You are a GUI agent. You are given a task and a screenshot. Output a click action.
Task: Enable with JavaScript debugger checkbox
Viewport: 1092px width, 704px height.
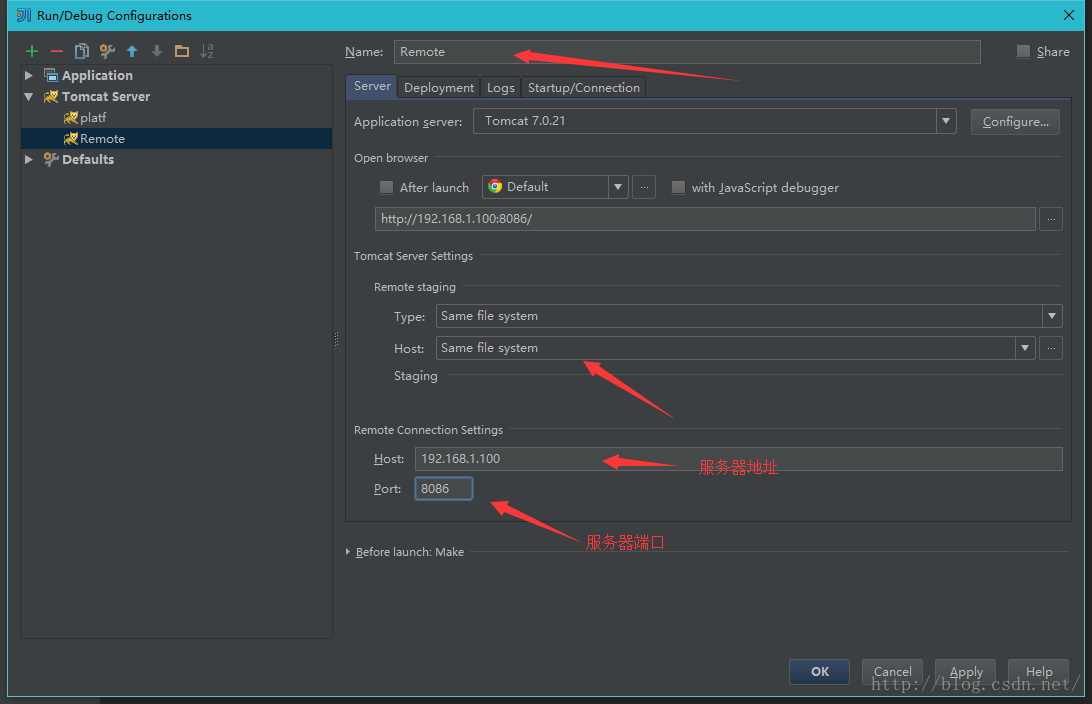tap(678, 187)
